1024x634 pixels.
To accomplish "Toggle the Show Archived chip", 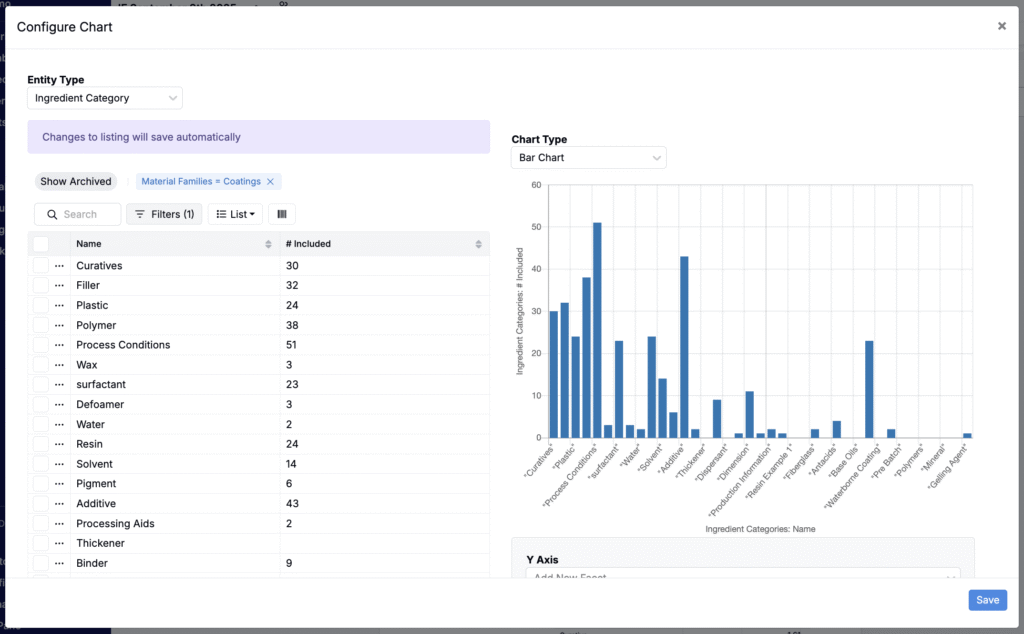I will (x=76, y=182).
